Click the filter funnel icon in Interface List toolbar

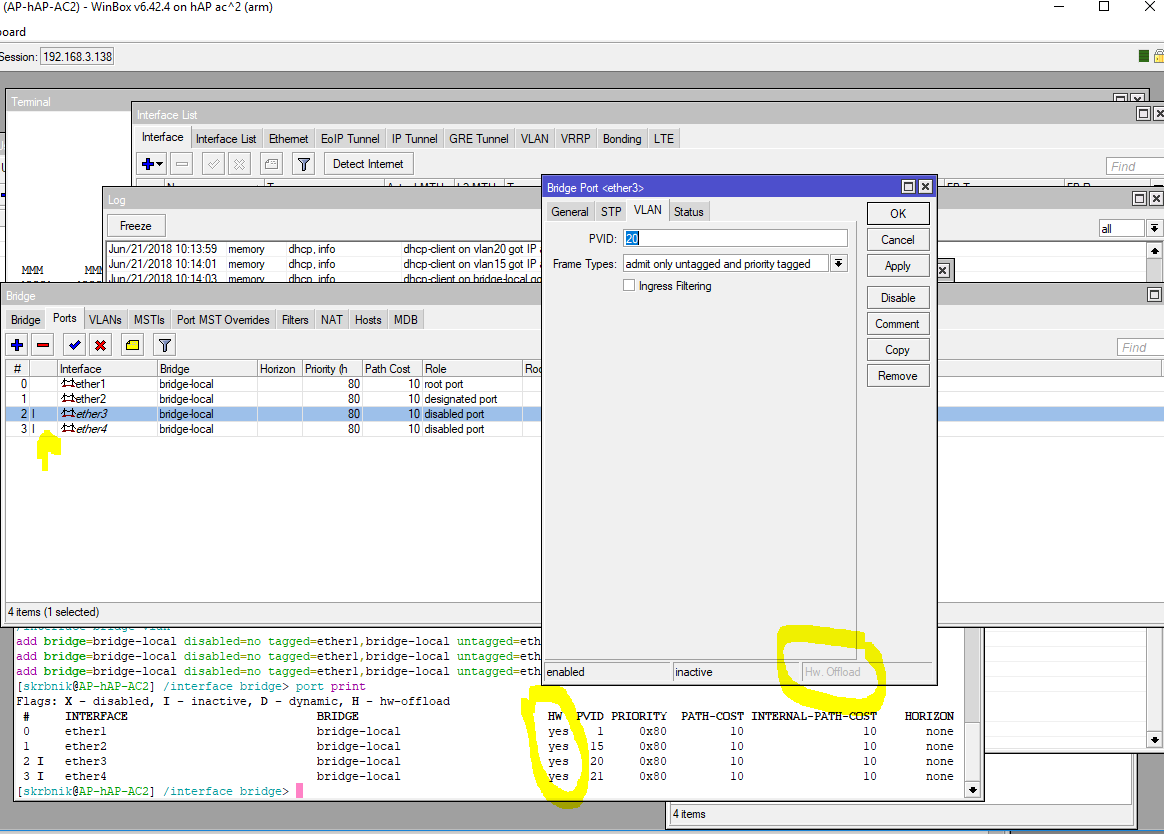[305, 164]
